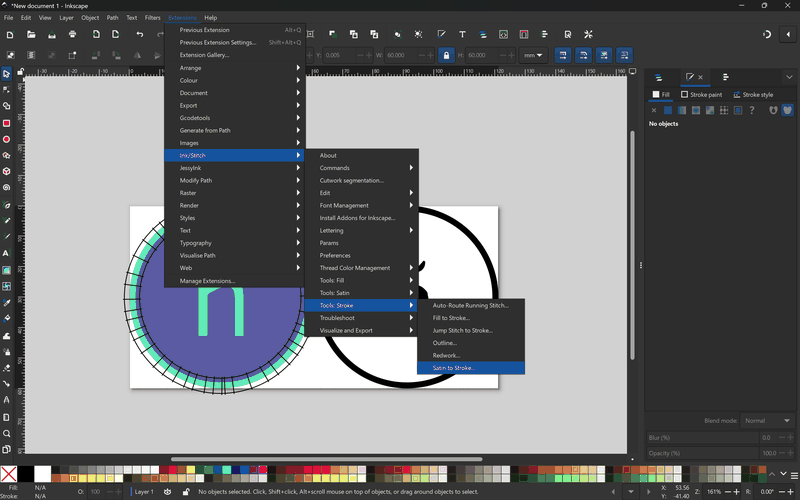Click Fill to Stroke entry
This screenshot has width=800, height=500.
(471, 318)
